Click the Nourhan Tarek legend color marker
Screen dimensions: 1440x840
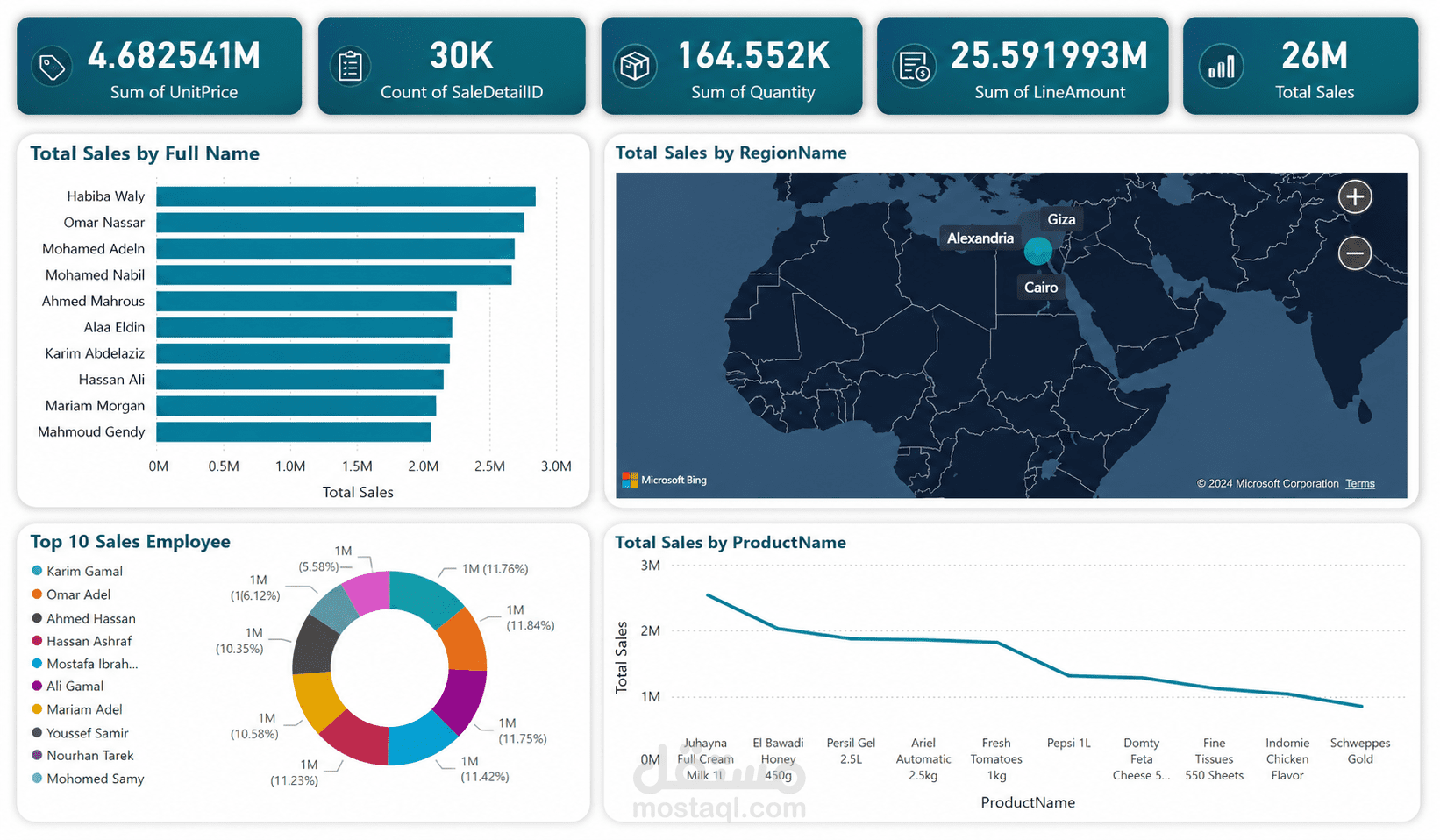tap(37, 755)
